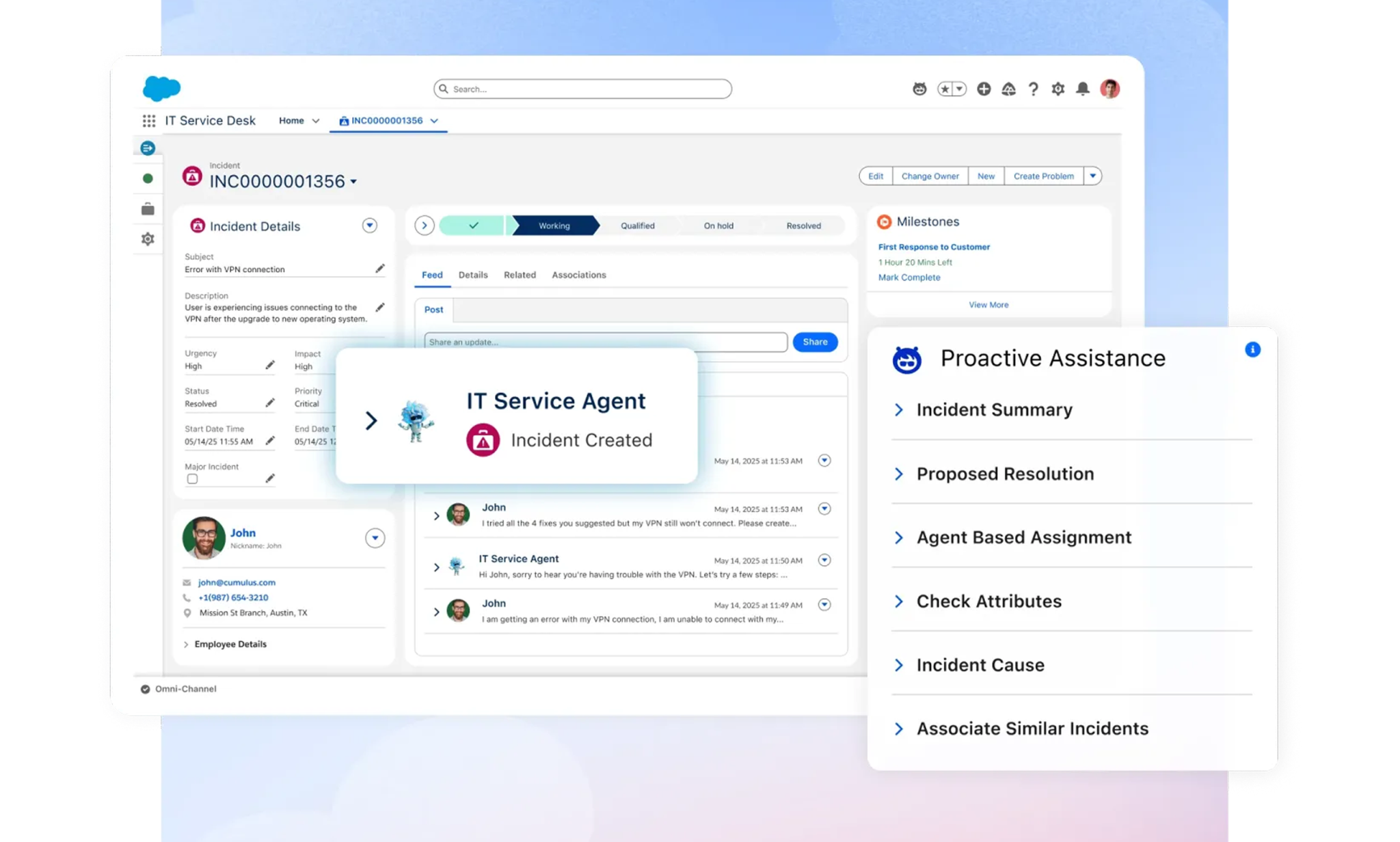Click the New button
This screenshot has width=1400, height=842.
pyautogui.click(x=986, y=176)
